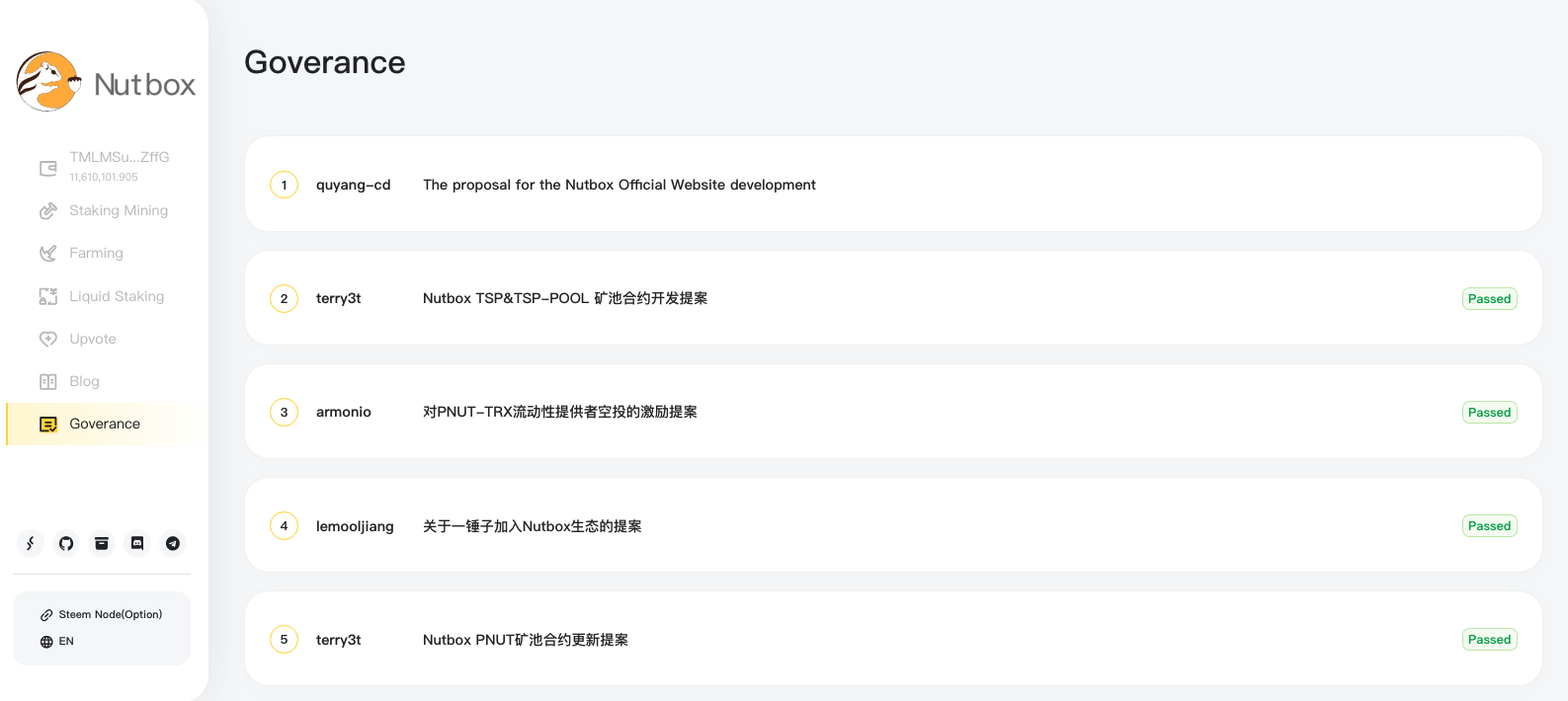Click the number 4 badge beside lemooljiang

coord(284,526)
